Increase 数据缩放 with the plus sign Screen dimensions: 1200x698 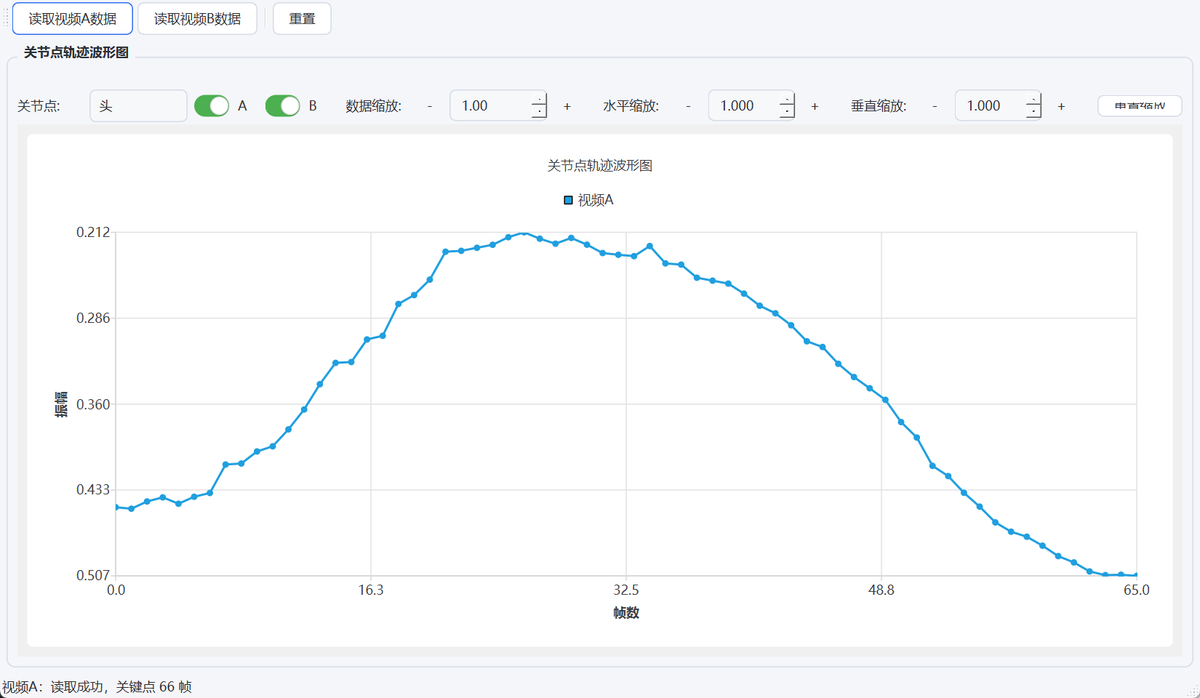[x=567, y=106]
